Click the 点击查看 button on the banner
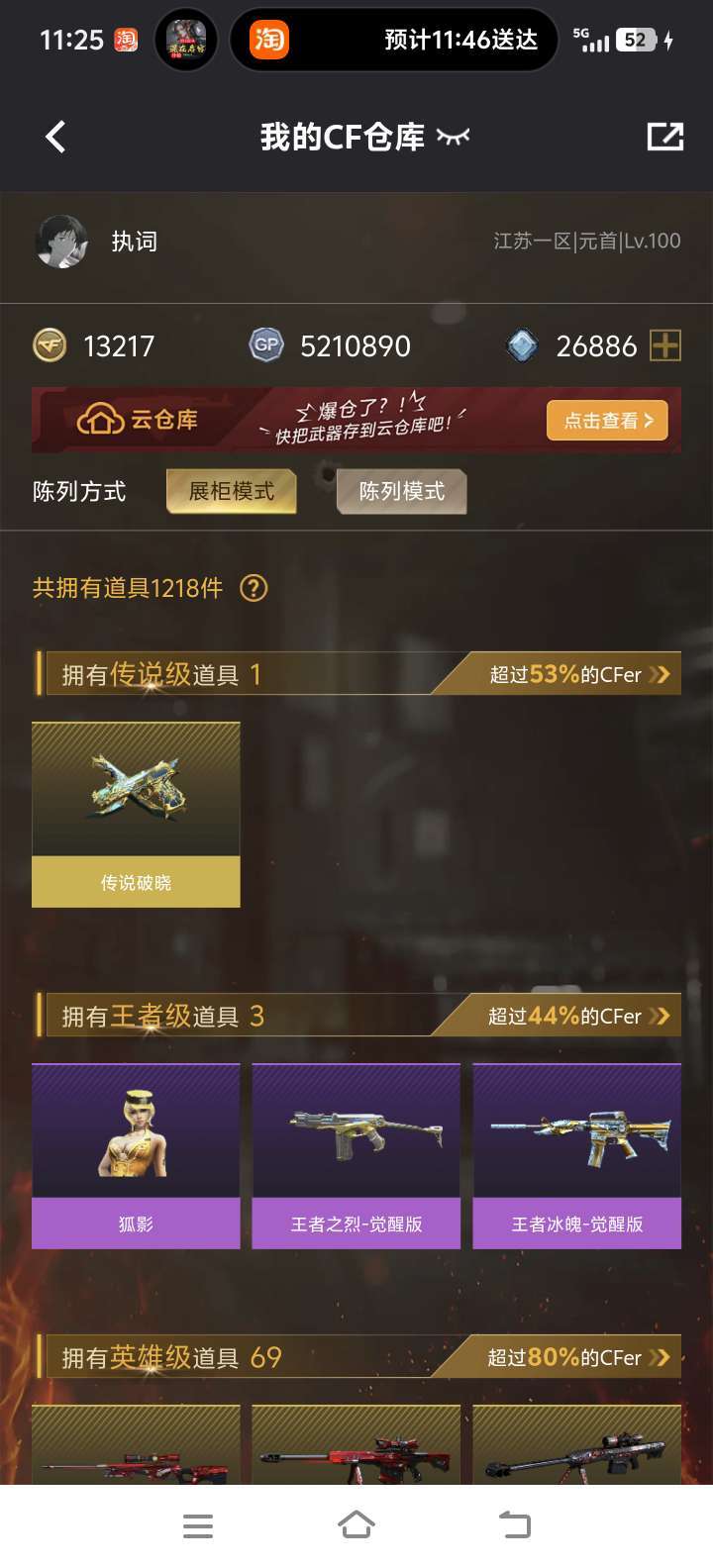713x1568 pixels. pos(607,421)
